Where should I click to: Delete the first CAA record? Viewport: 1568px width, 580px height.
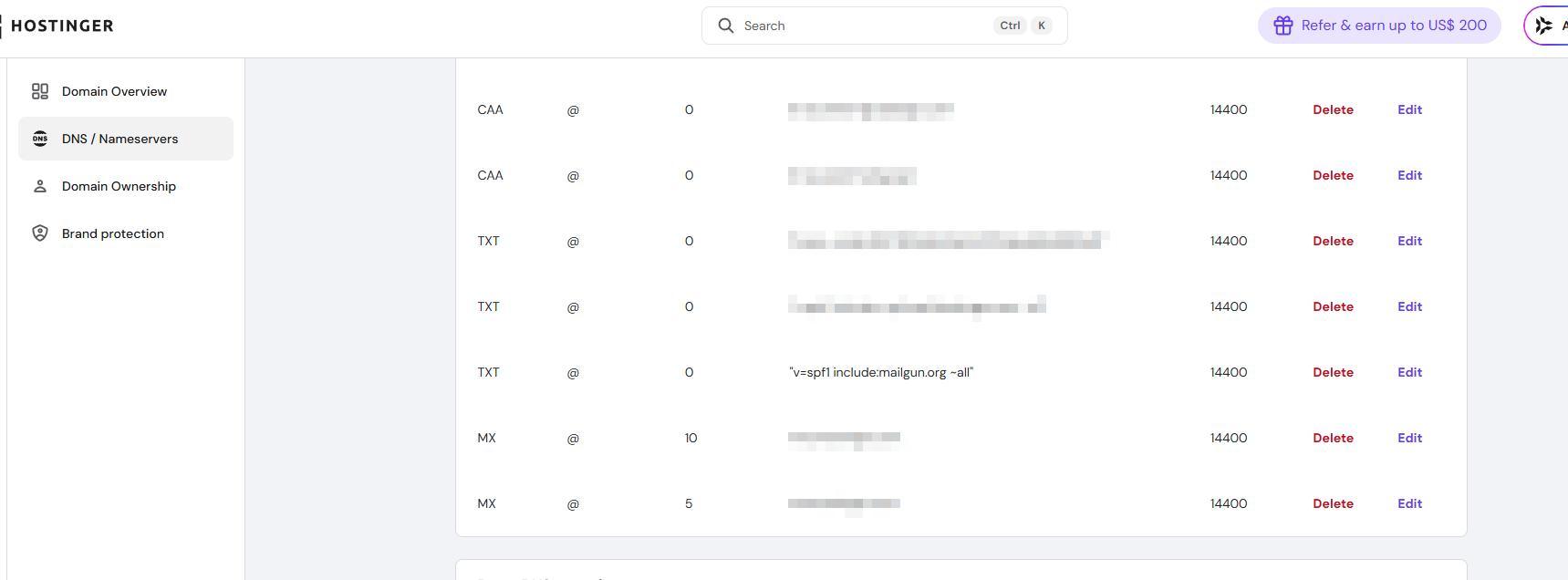coord(1333,109)
